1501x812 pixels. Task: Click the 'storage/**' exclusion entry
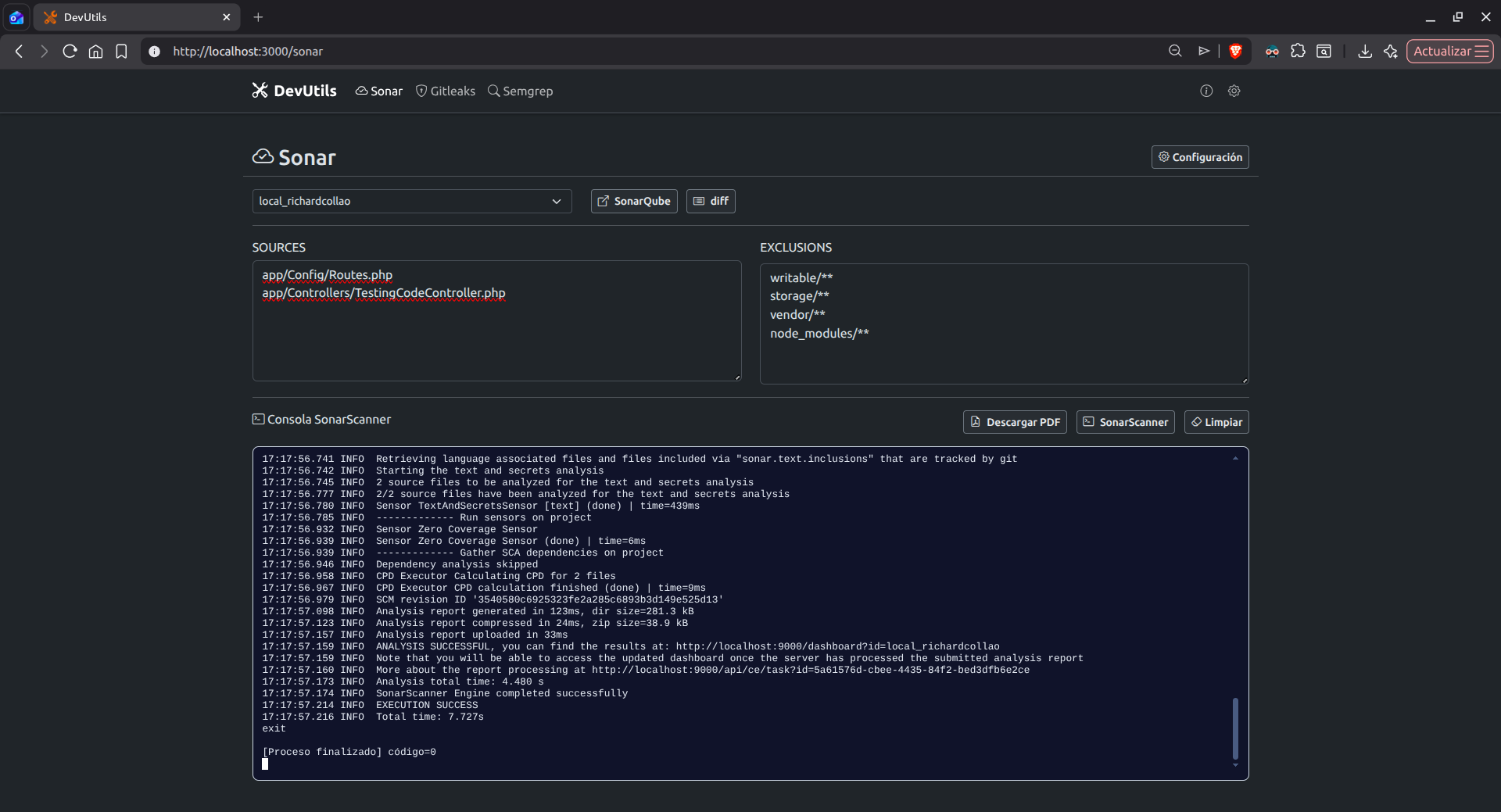(x=800, y=295)
